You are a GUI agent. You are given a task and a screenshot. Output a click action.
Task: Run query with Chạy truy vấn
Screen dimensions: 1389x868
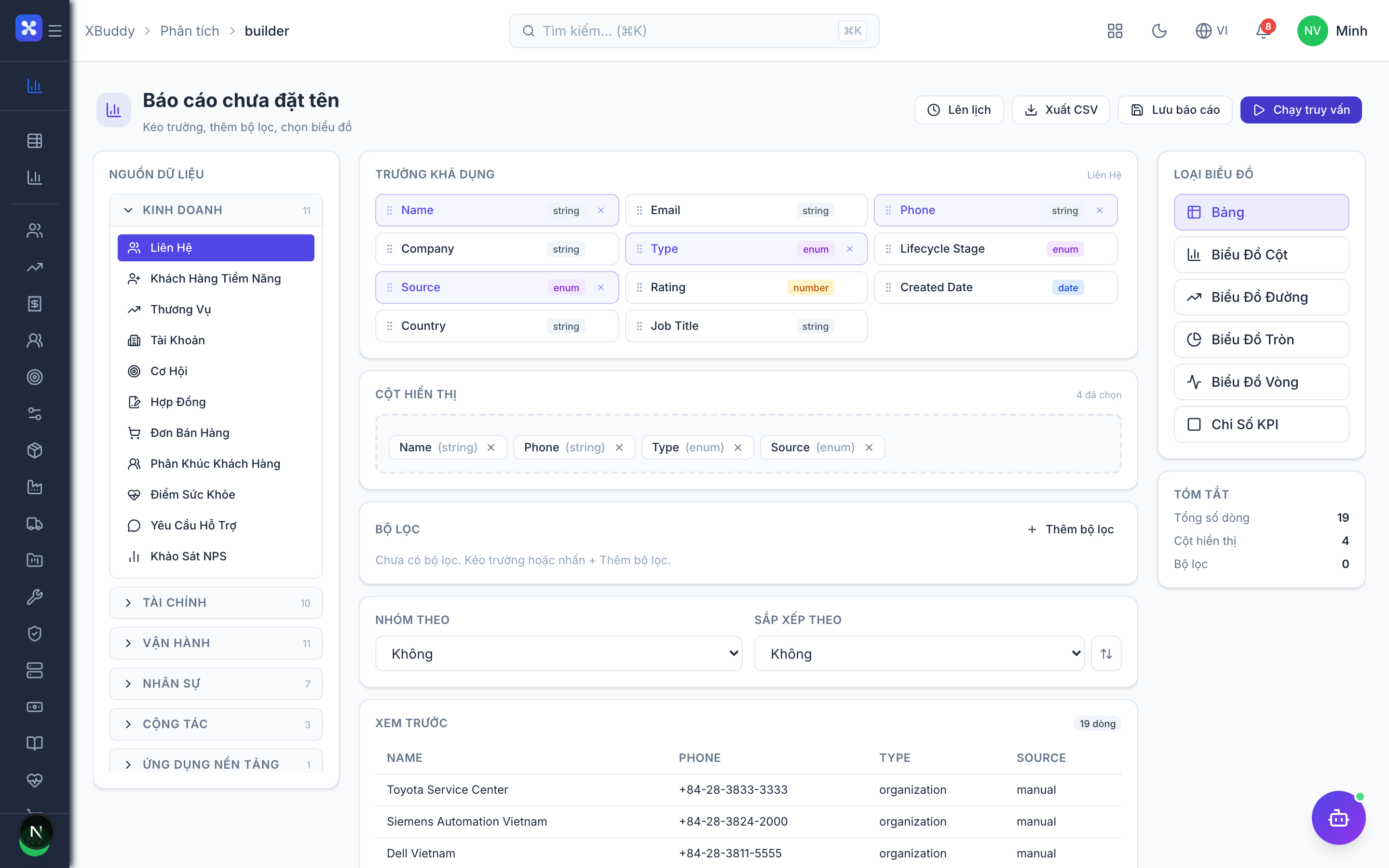pyautogui.click(x=1301, y=109)
